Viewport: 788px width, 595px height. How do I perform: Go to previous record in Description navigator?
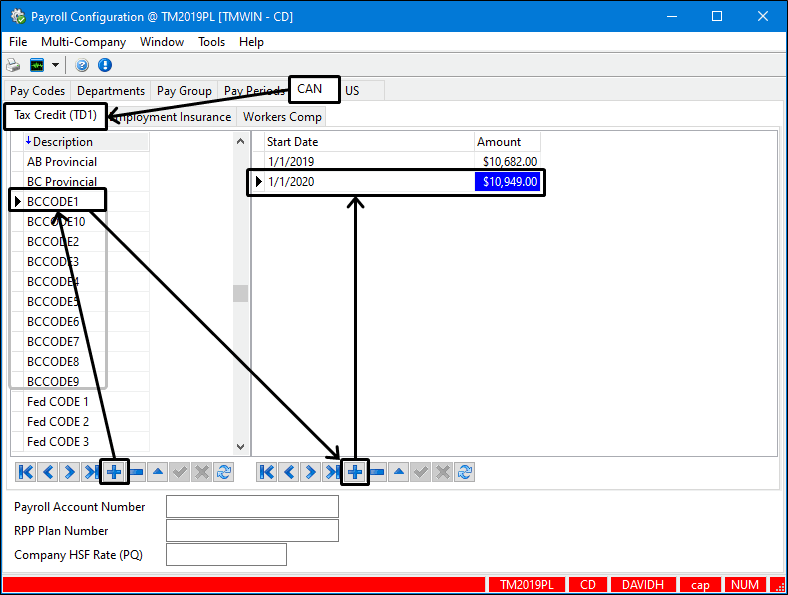[x=48, y=472]
